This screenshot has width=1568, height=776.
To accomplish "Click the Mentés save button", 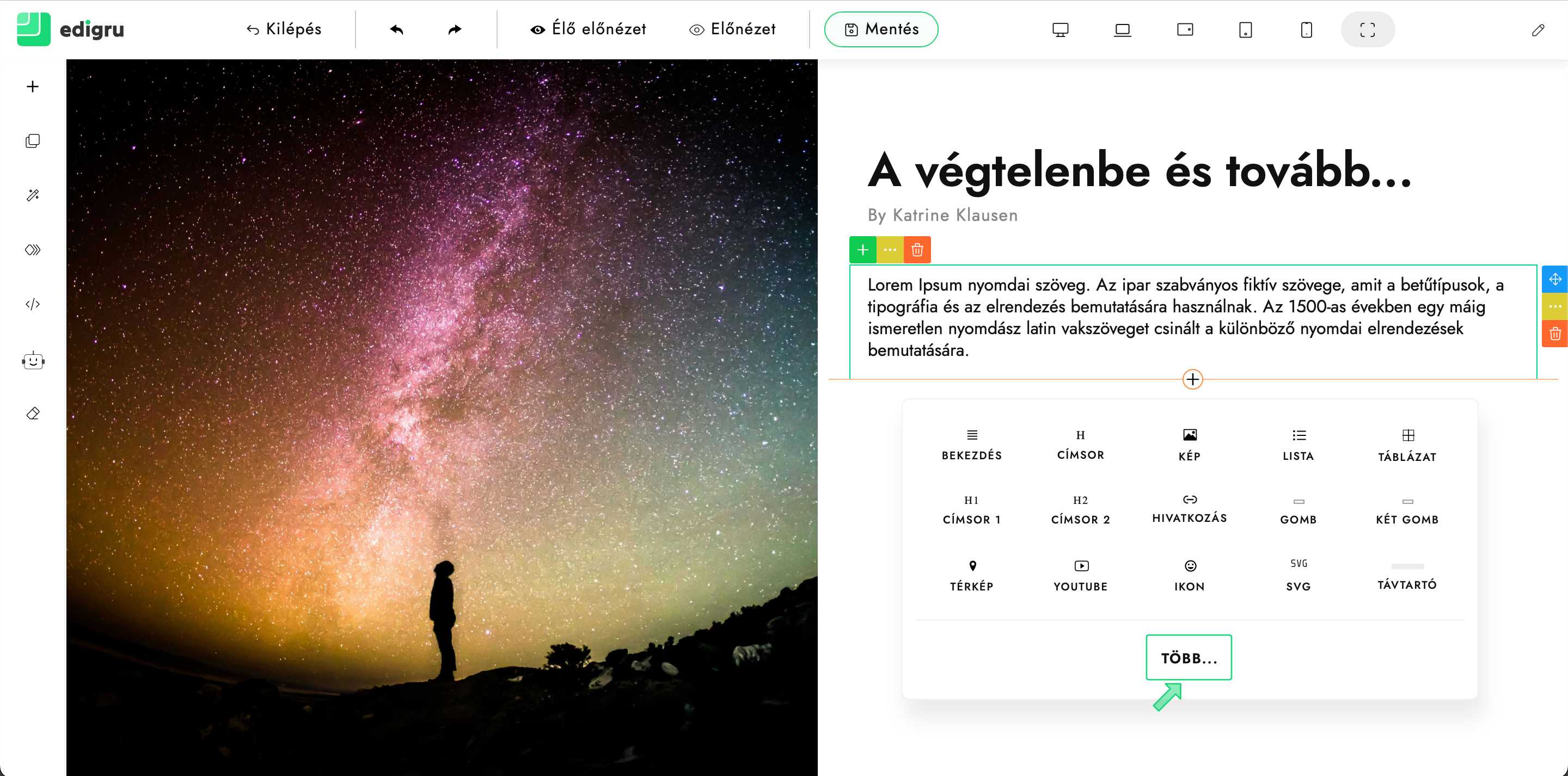I will coord(881,29).
